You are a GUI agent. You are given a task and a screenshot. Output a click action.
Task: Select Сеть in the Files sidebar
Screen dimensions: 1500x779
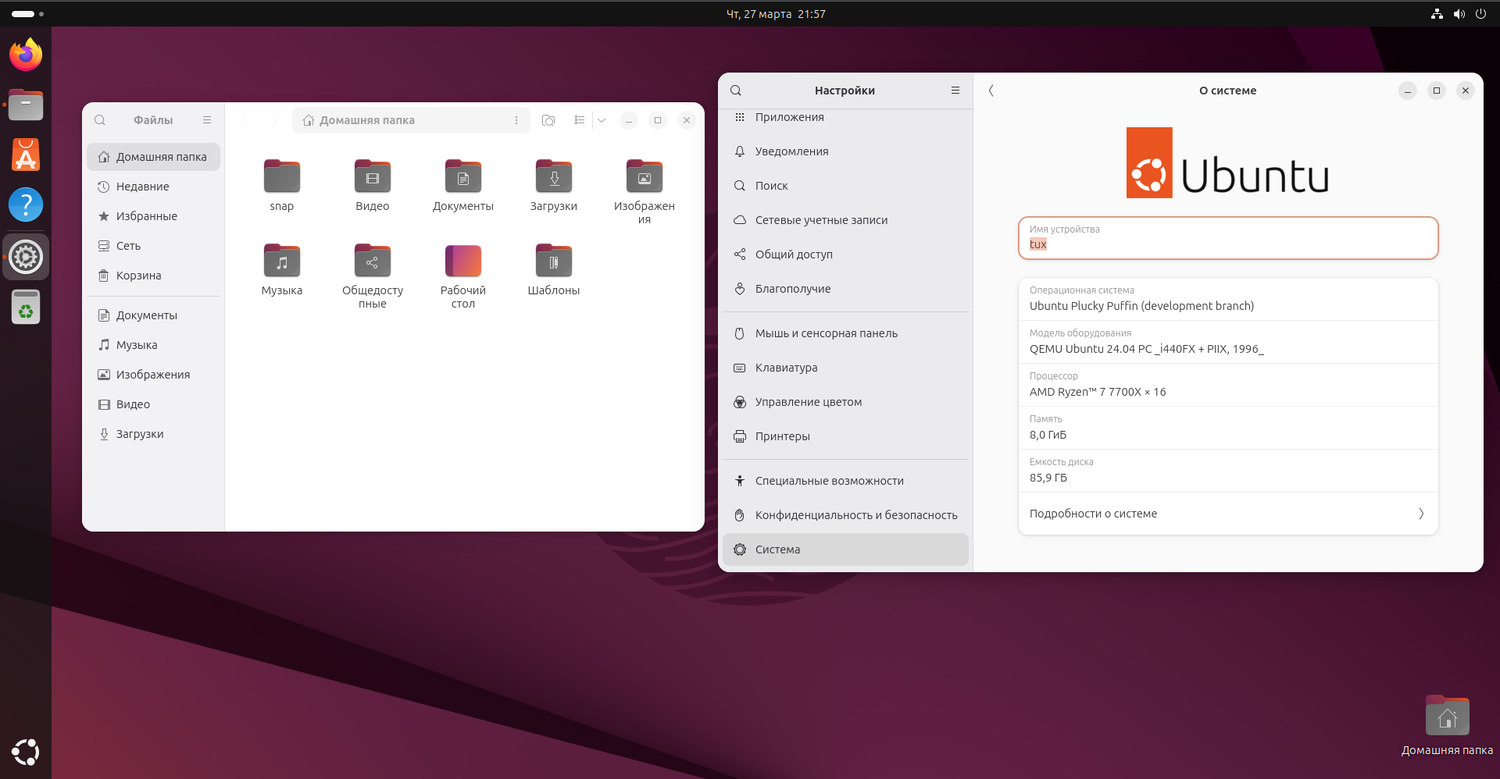point(153,246)
